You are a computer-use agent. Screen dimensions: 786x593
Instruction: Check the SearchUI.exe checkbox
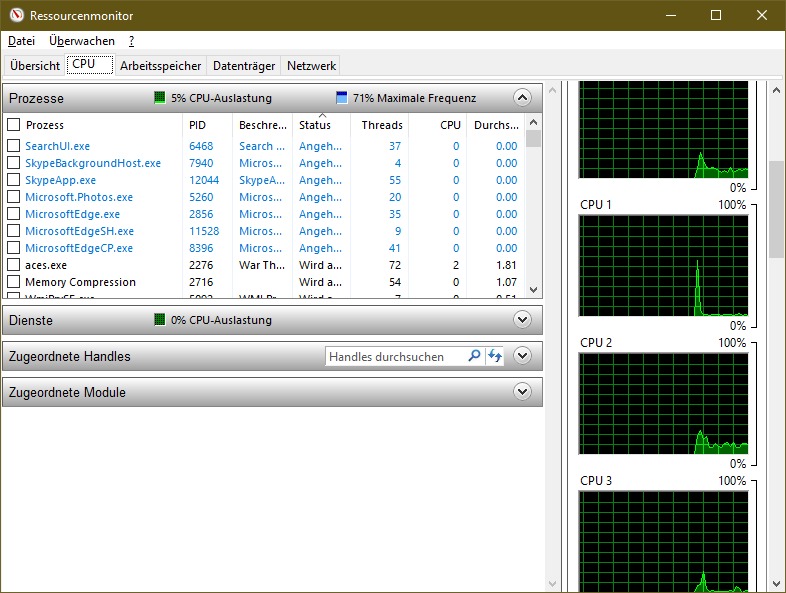click(x=14, y=146)
